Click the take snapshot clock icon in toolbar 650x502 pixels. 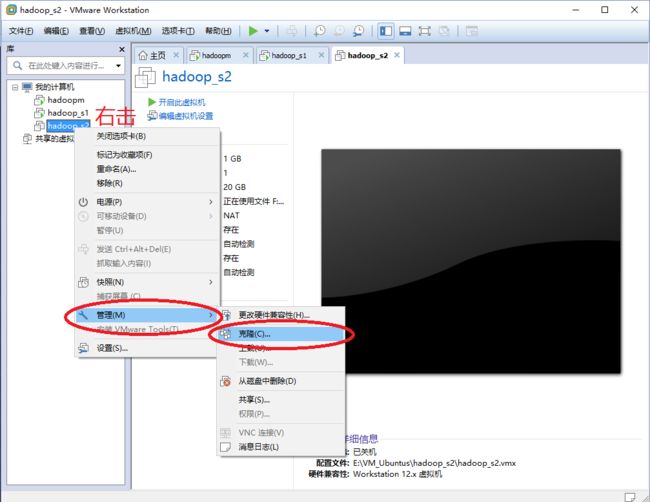click(319, 31)
